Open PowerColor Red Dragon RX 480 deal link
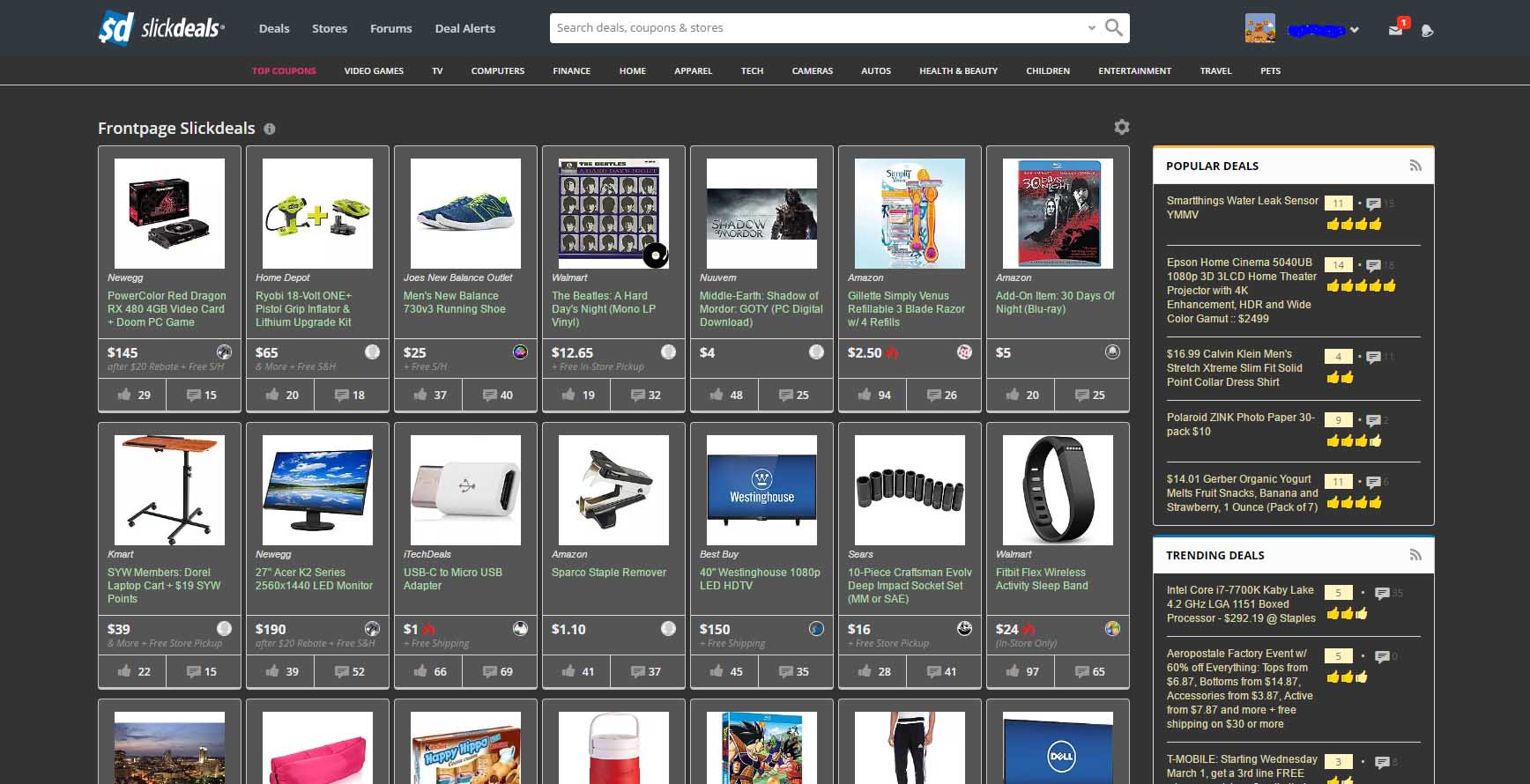This screenshot has height=784, width=1530. click(x=167, y=309)
